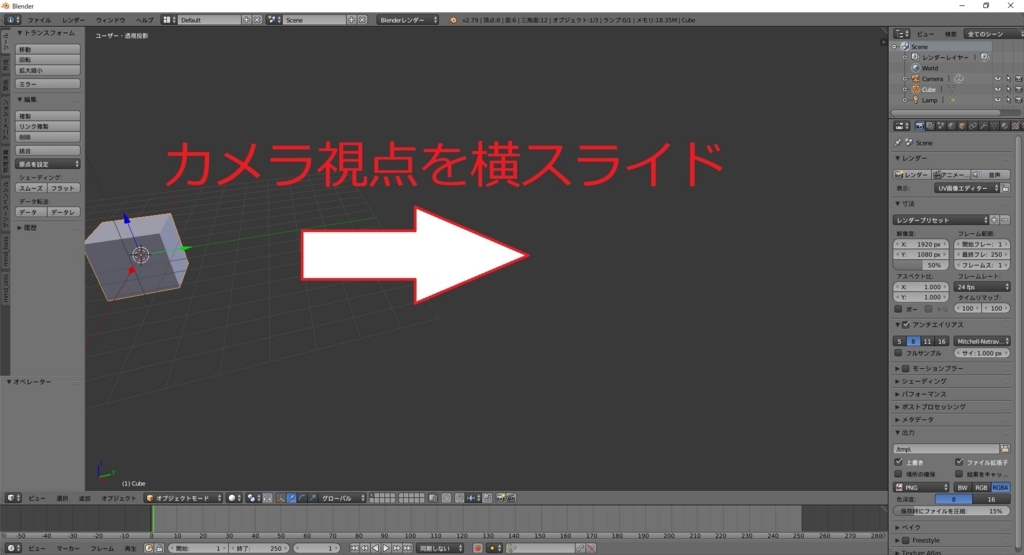Open the マーカー menu in timeline
Image resolution: width=1024 pixels, height=555 pixels.
tap(68, 548)
